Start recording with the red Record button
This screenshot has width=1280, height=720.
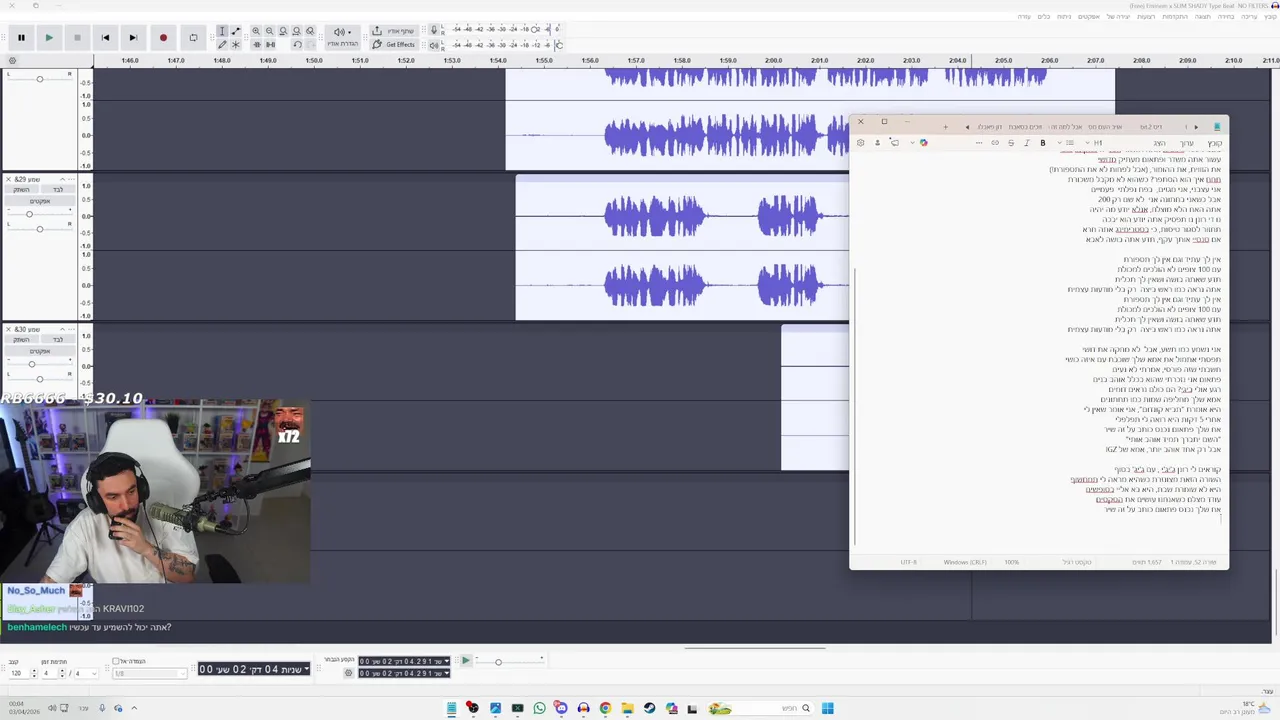(163, 38)
